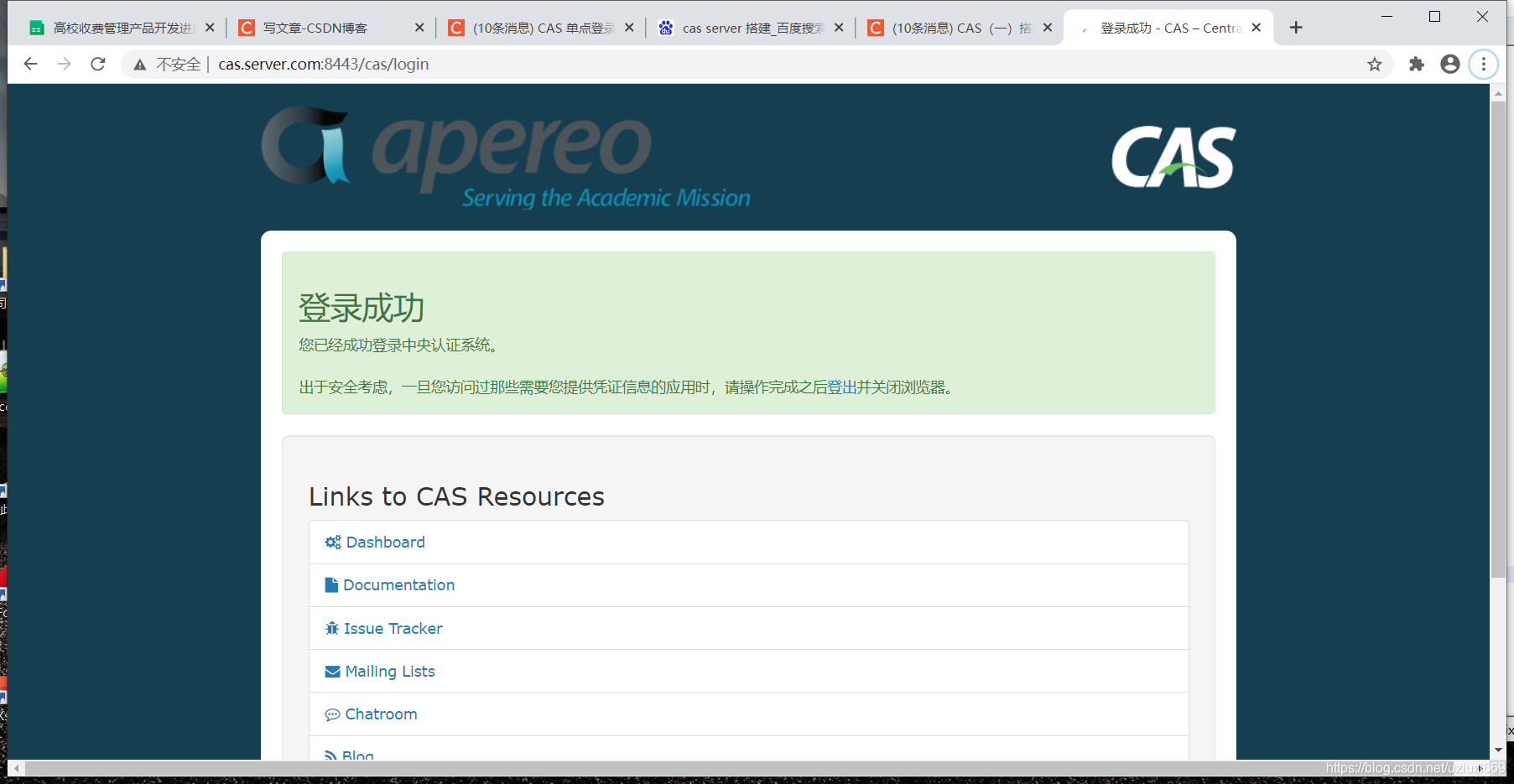Close the cas server 搭建 Baidu tab
The image size is (1514, 784).
[x=839, y=28]
